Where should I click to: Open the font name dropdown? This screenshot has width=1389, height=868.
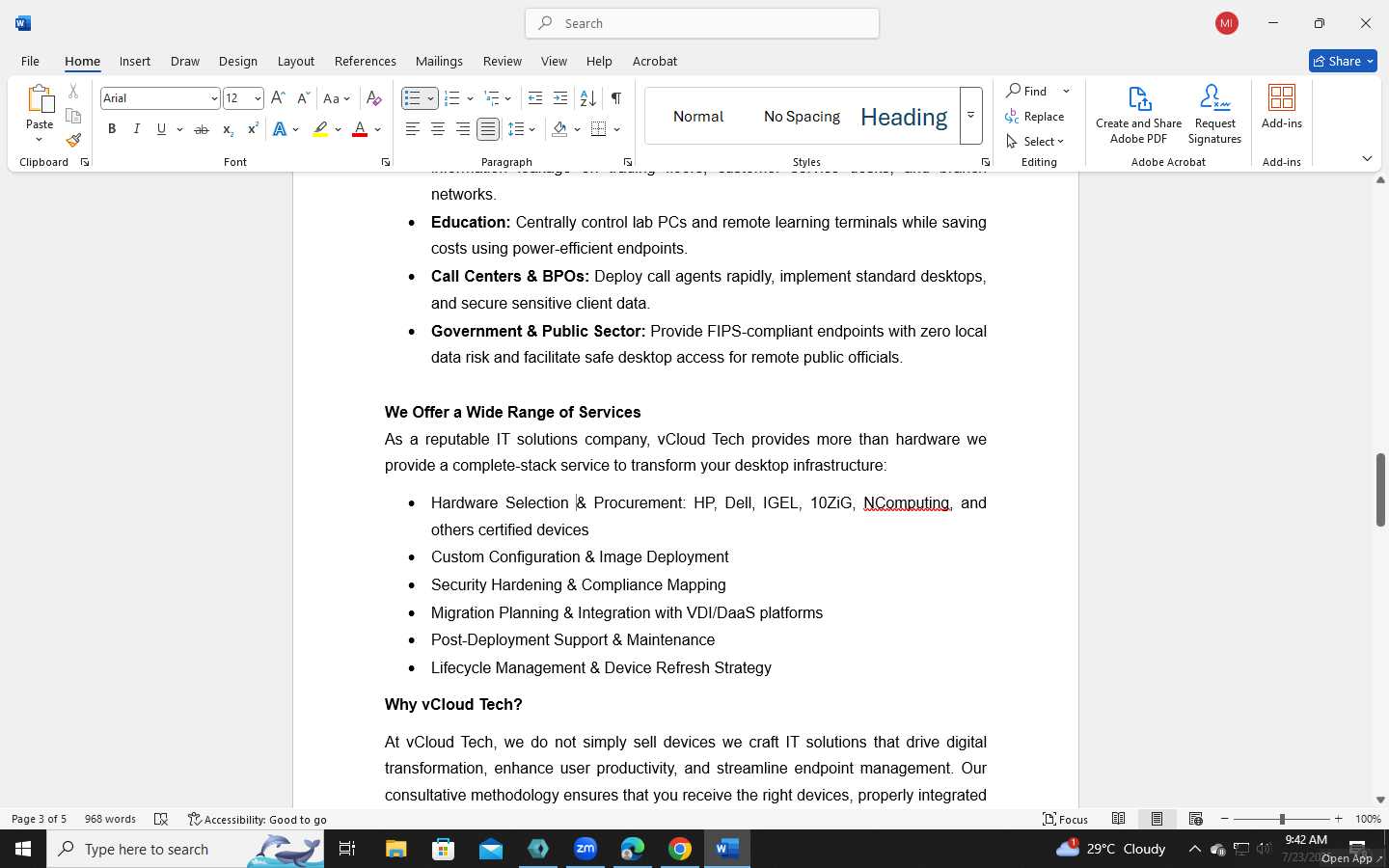coord(214,98)
